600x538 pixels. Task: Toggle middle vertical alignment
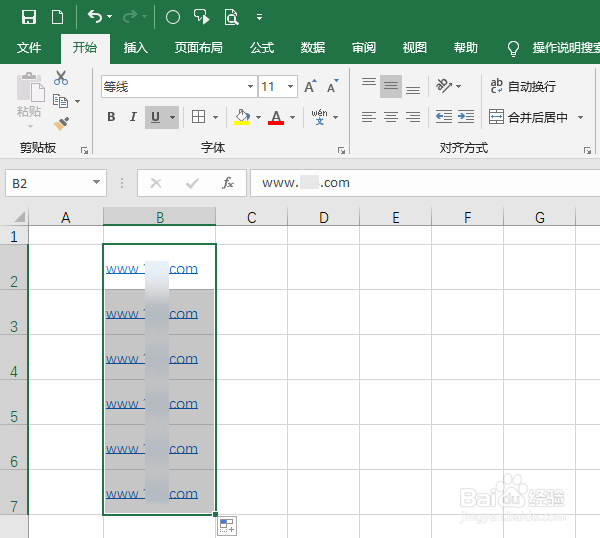click(x=391, y=86)
